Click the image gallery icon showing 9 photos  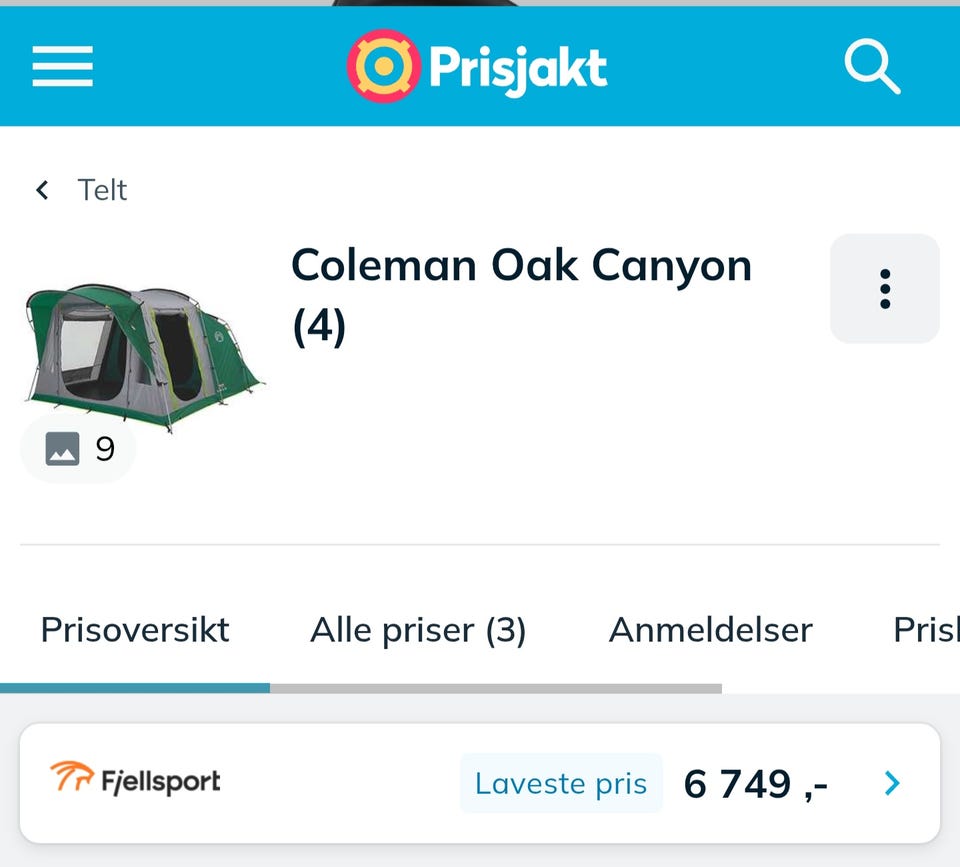[78, 449]
